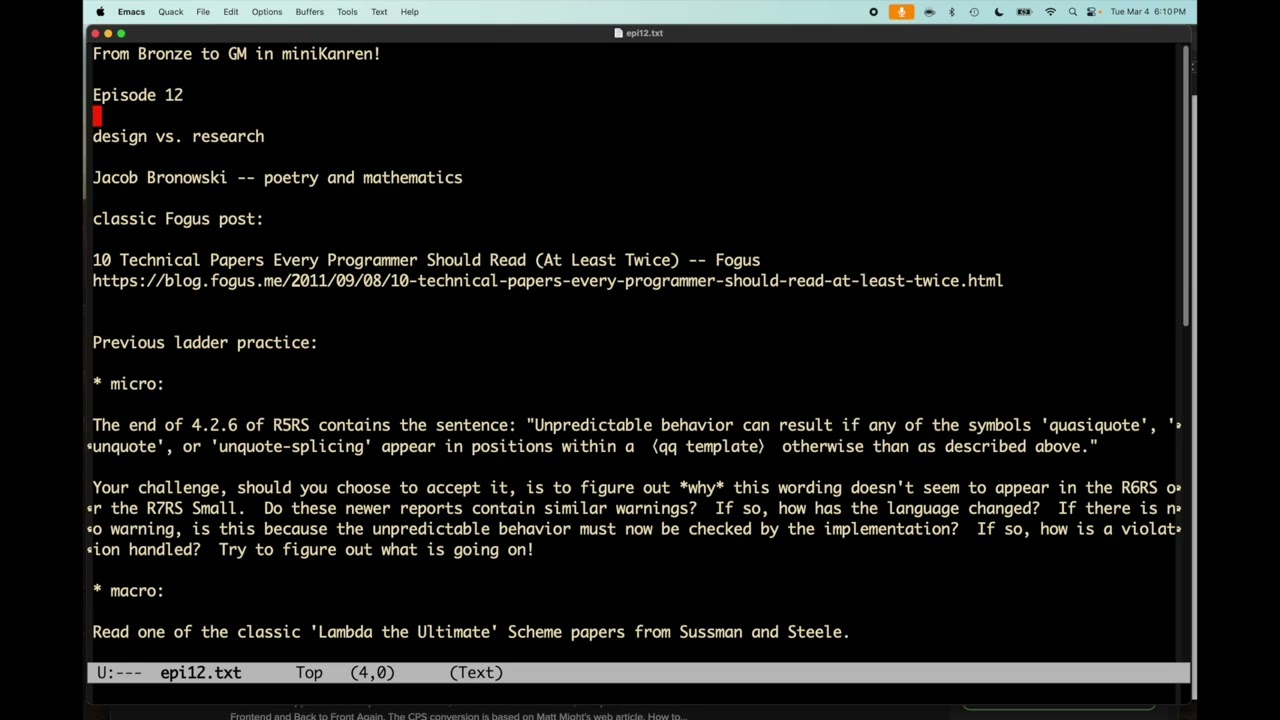Click the blog.fogus.me URL line

pyautogui.click(x=548, y=281)
